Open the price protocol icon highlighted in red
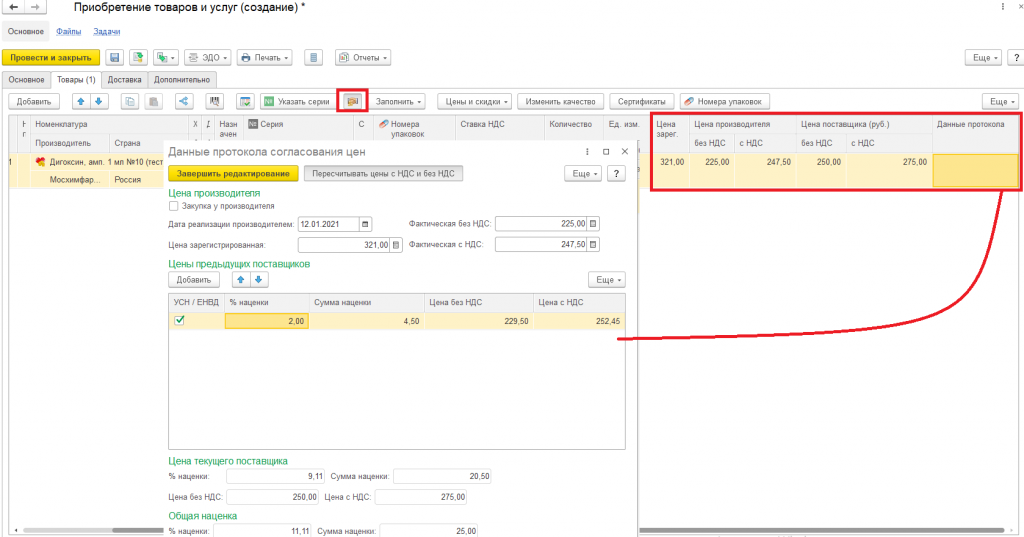 click(353, 101)
